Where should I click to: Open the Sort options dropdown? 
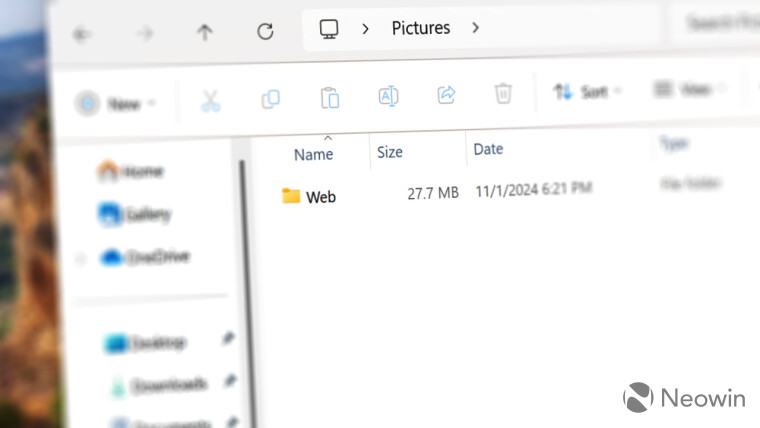588,92
